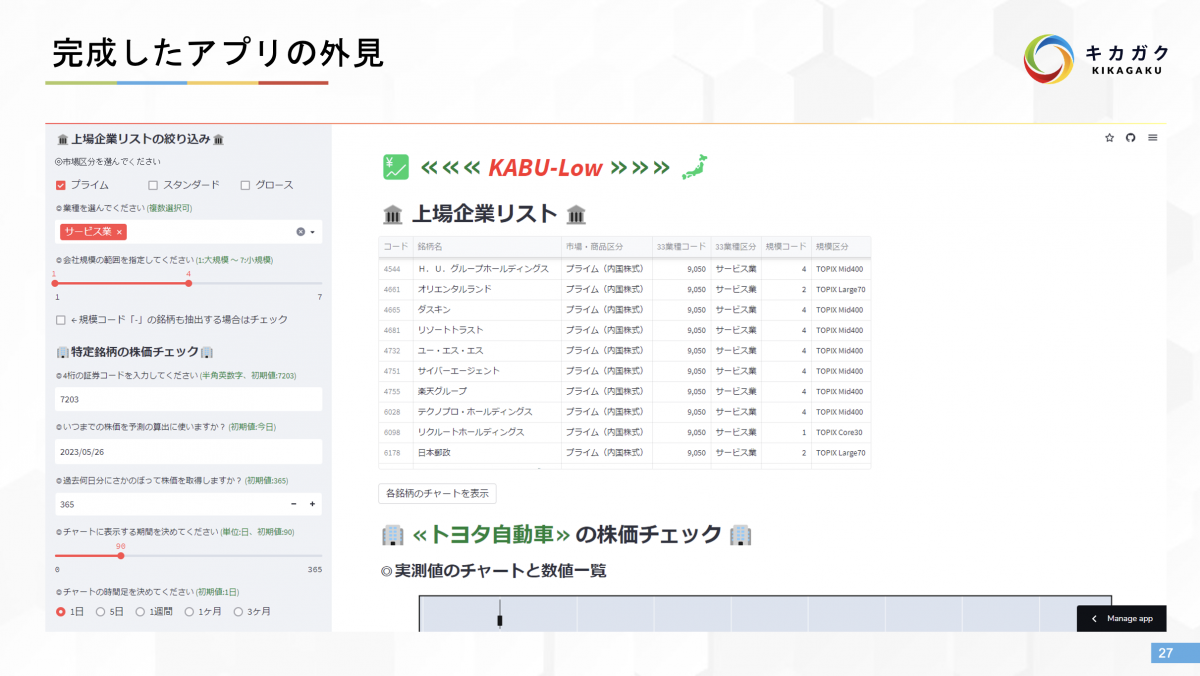1200x676 pixels.
Task: Remove the サービス業 tag
Action: [x=120, y=232]
